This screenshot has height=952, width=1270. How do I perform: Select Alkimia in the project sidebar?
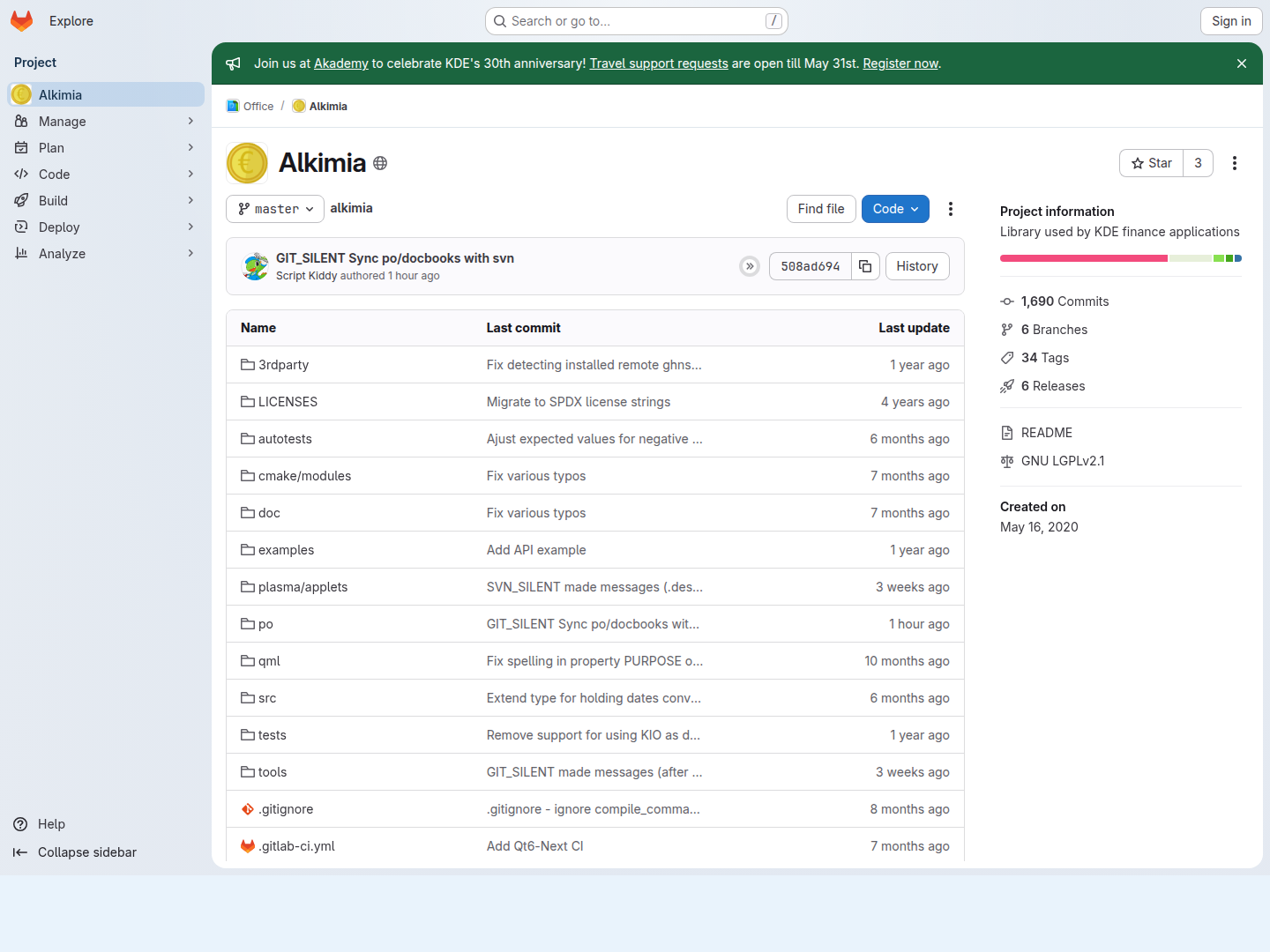coord(106,94)
